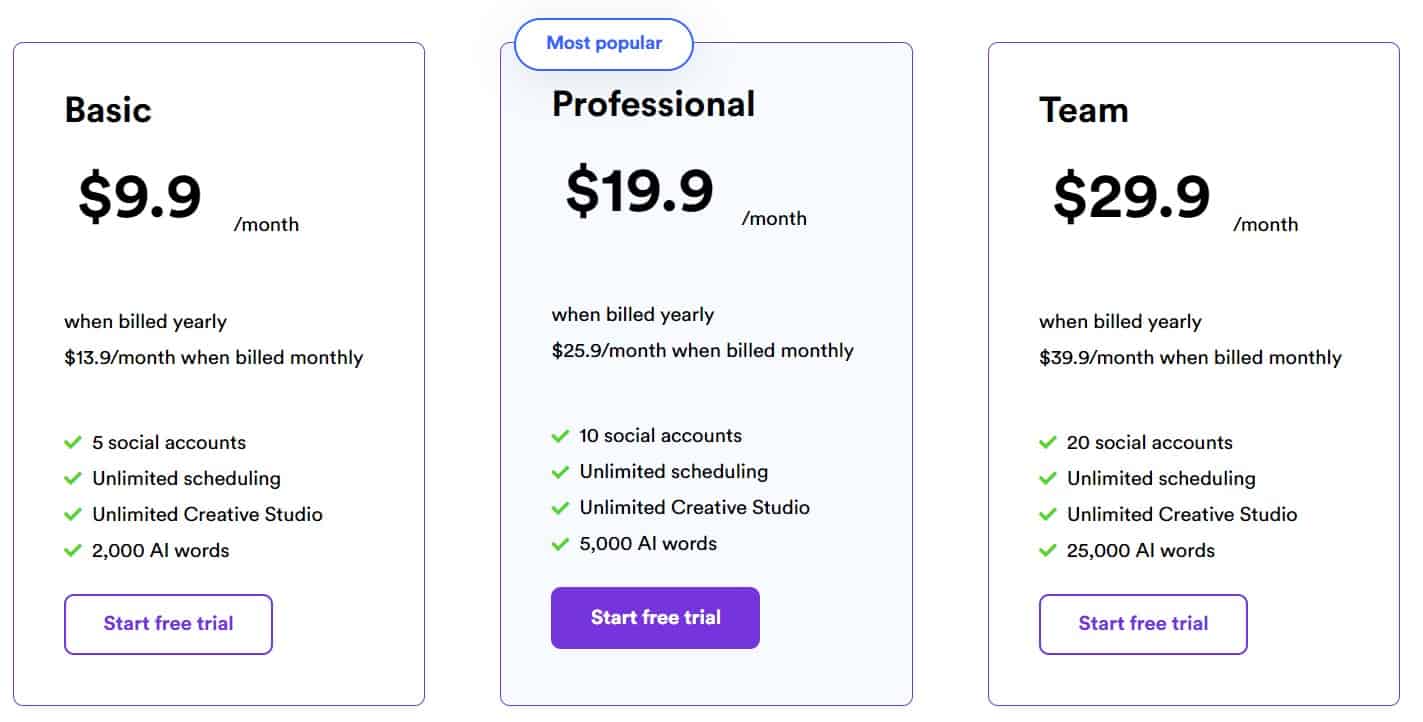Start free trial for the Professional plan

tap(655, 618)
